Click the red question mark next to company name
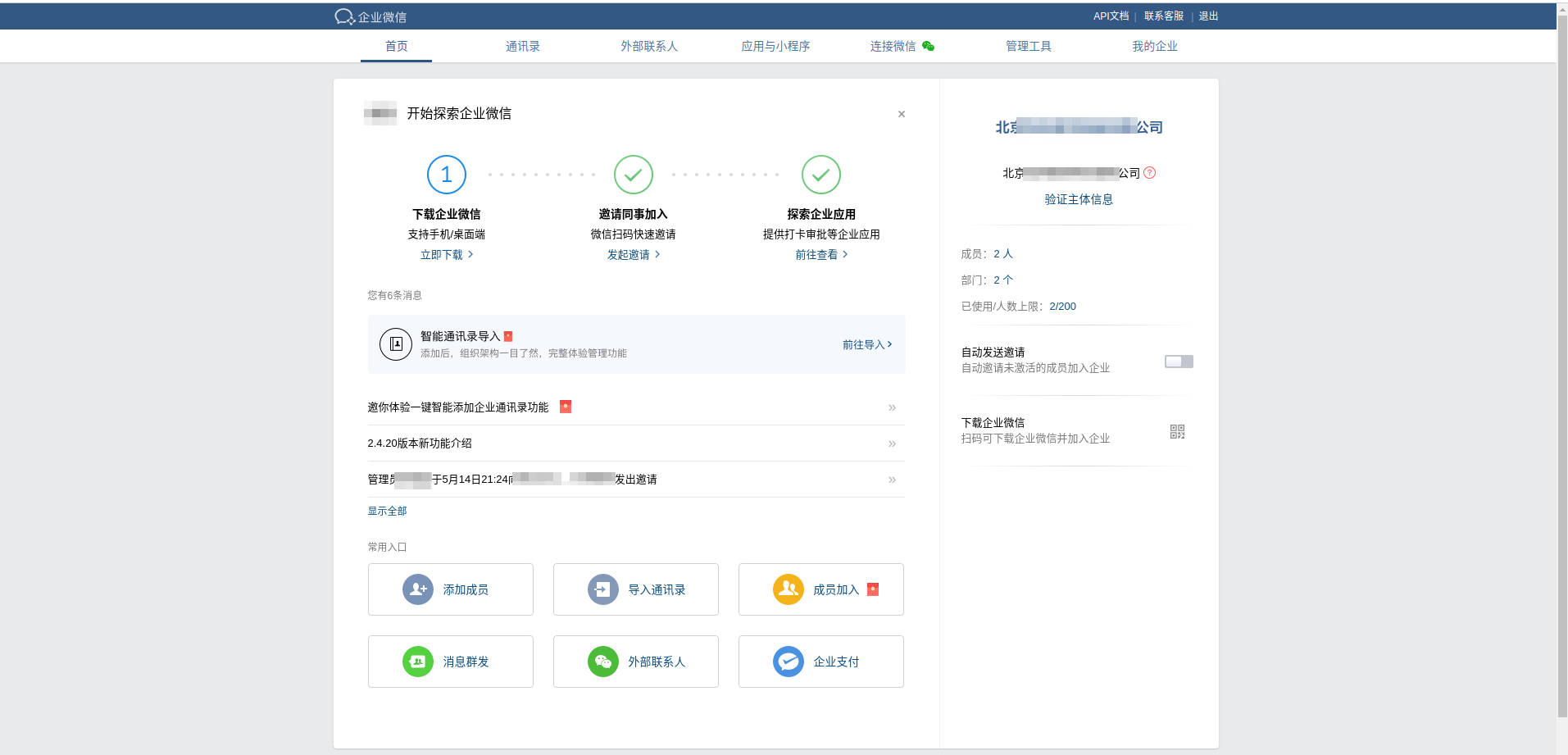This screenshot has width=1568, height=755. (1150, 173)
